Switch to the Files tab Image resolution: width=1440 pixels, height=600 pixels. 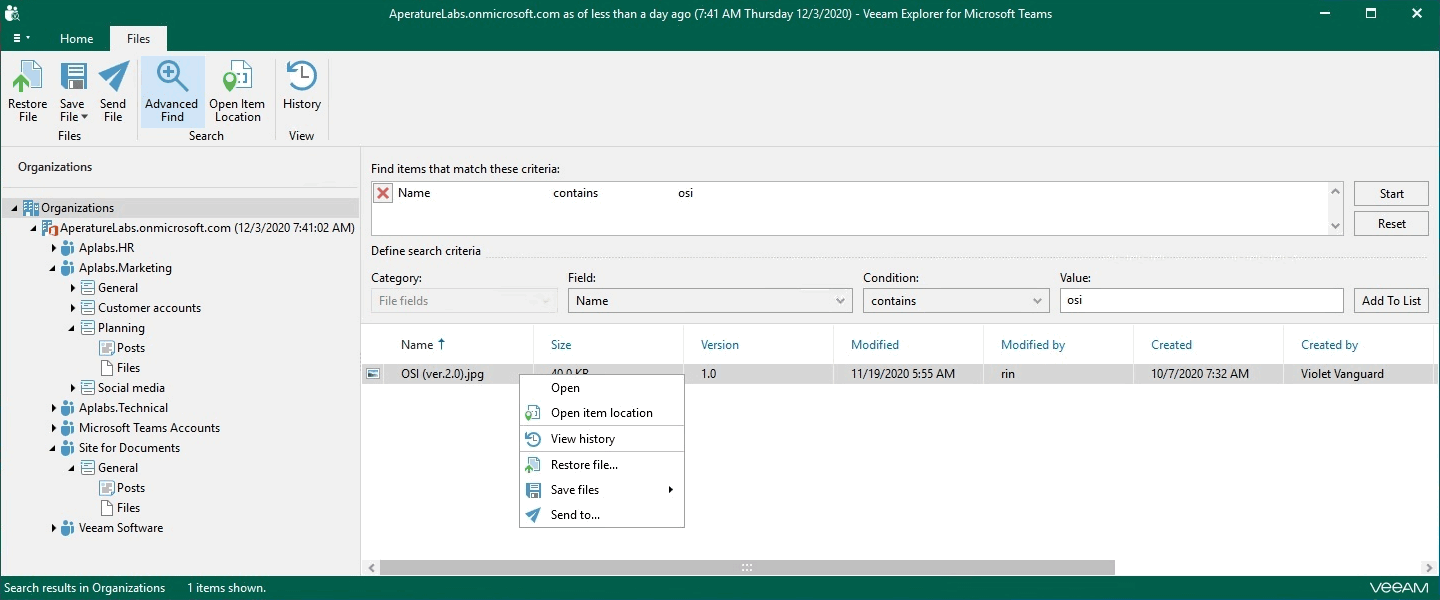coord(138,39)
